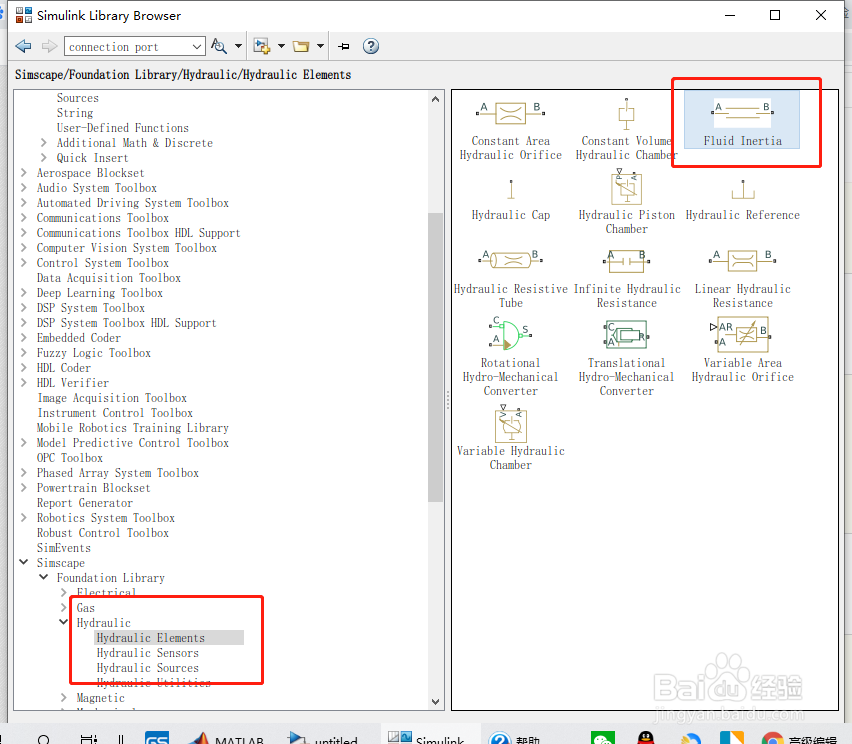
Task: Open WeChat from the taskbar
Action: point(603,738)
